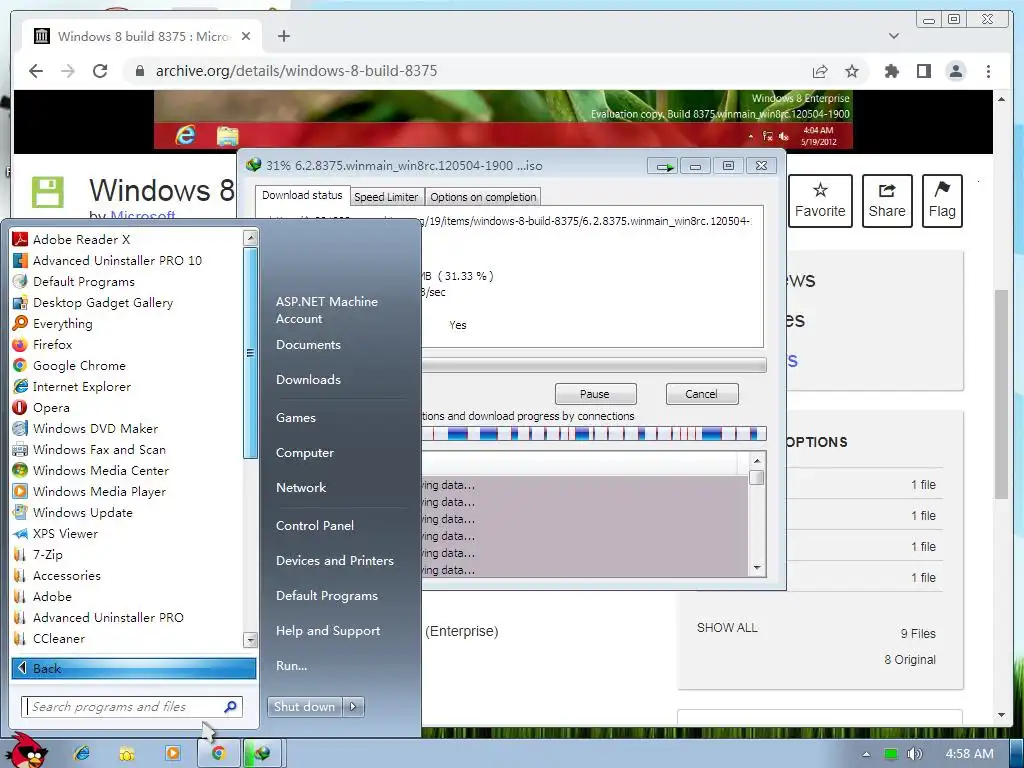Click Favorite on the archive.org page

(x=820, y=200)
